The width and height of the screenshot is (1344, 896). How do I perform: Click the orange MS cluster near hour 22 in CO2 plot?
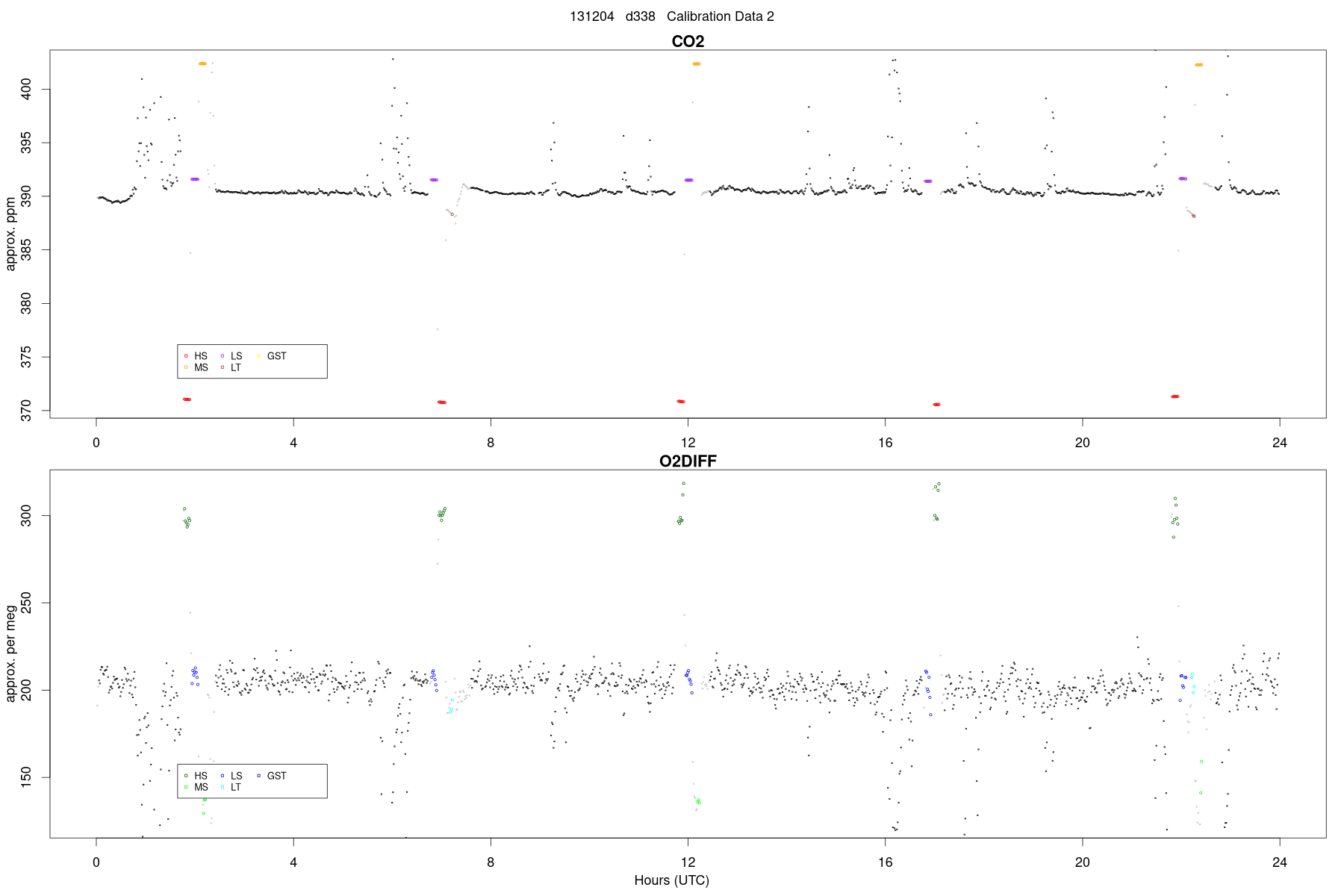click(1198, 65)
